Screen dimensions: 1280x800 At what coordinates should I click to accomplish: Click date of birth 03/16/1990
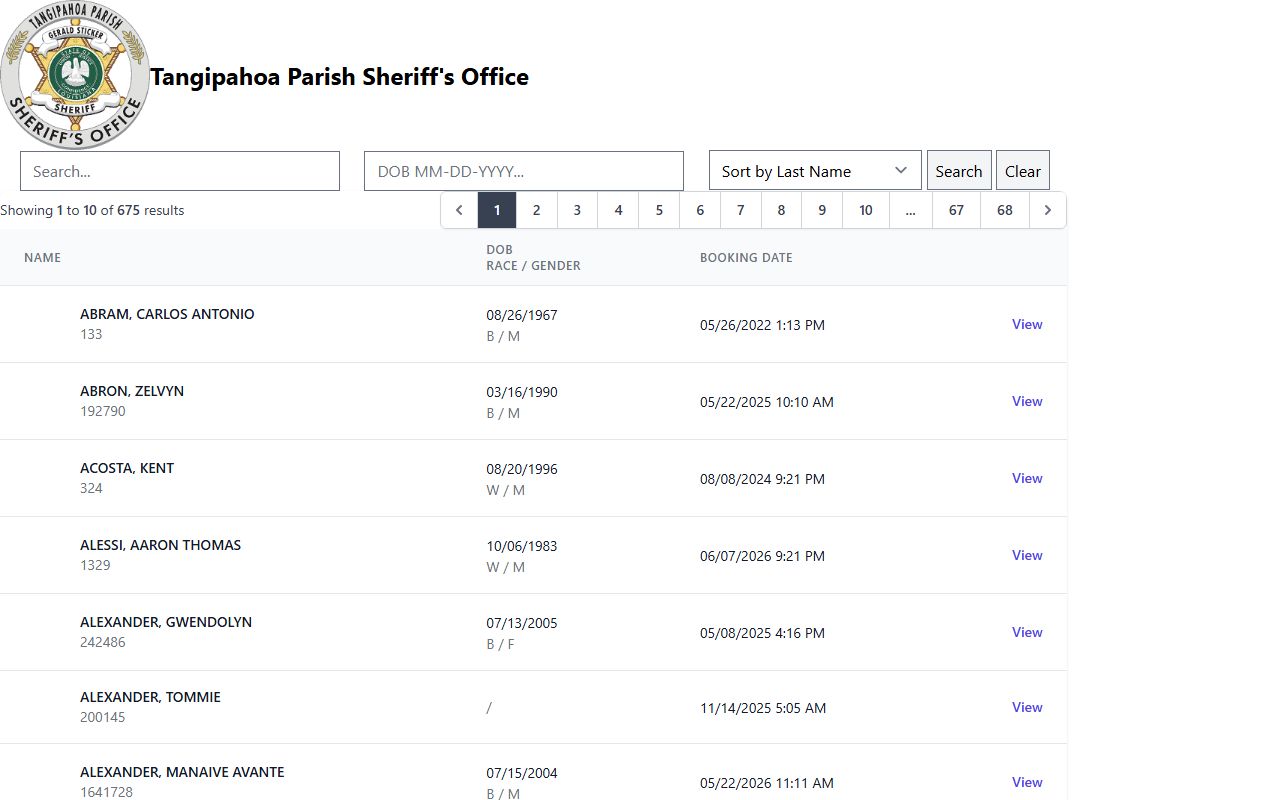522,392
